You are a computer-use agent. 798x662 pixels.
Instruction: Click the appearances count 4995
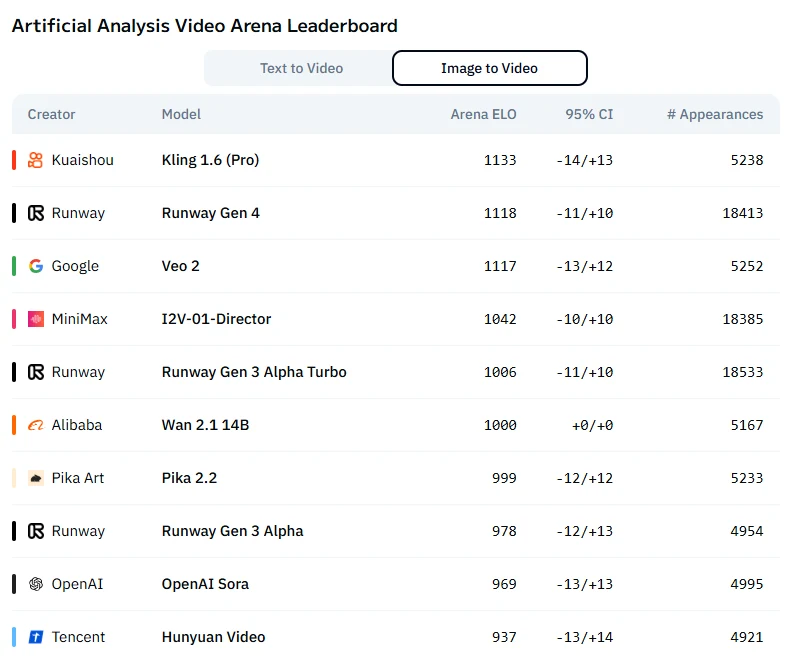tap(747, 584)
